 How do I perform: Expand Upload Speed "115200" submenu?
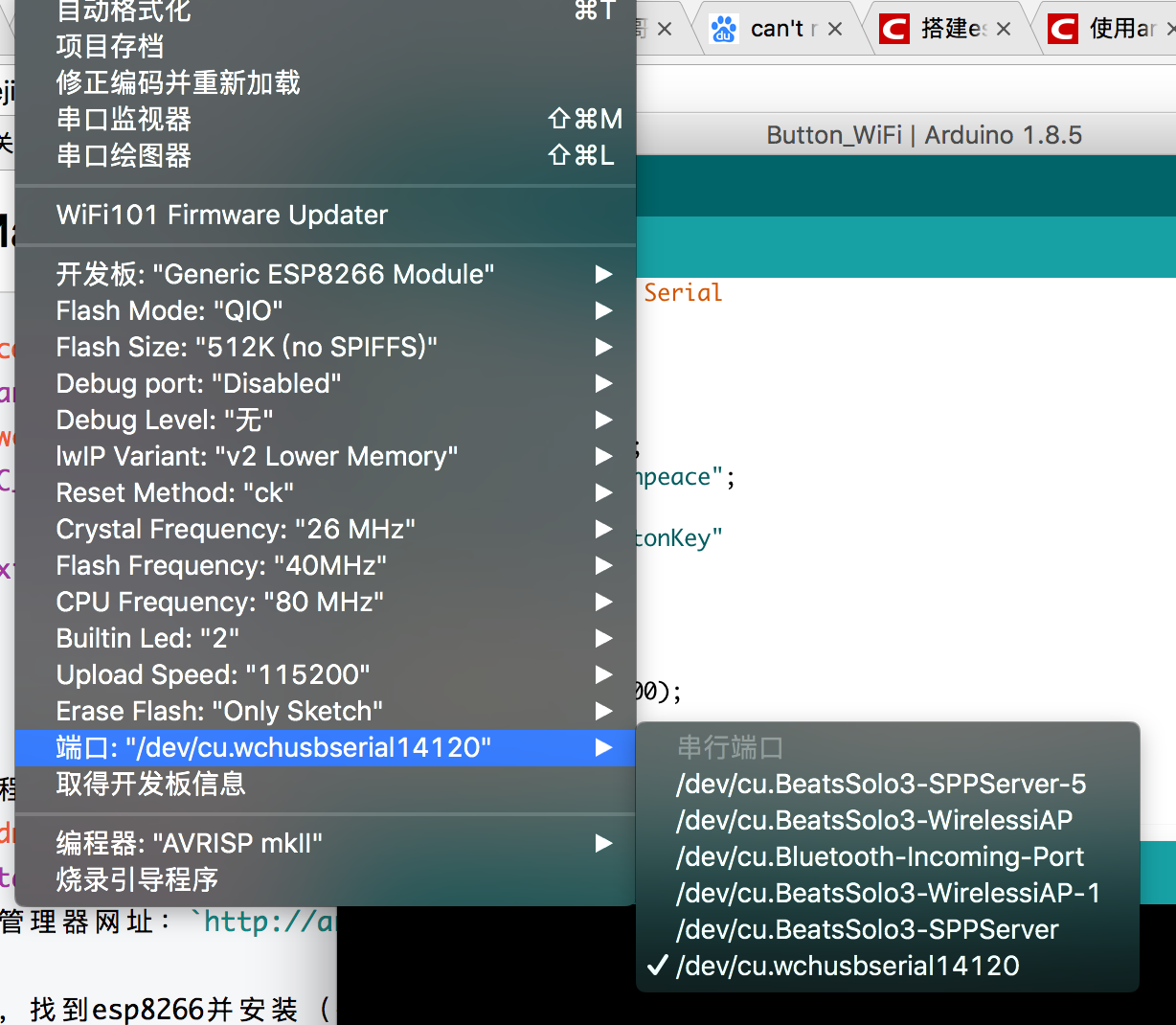pos(326,674)
